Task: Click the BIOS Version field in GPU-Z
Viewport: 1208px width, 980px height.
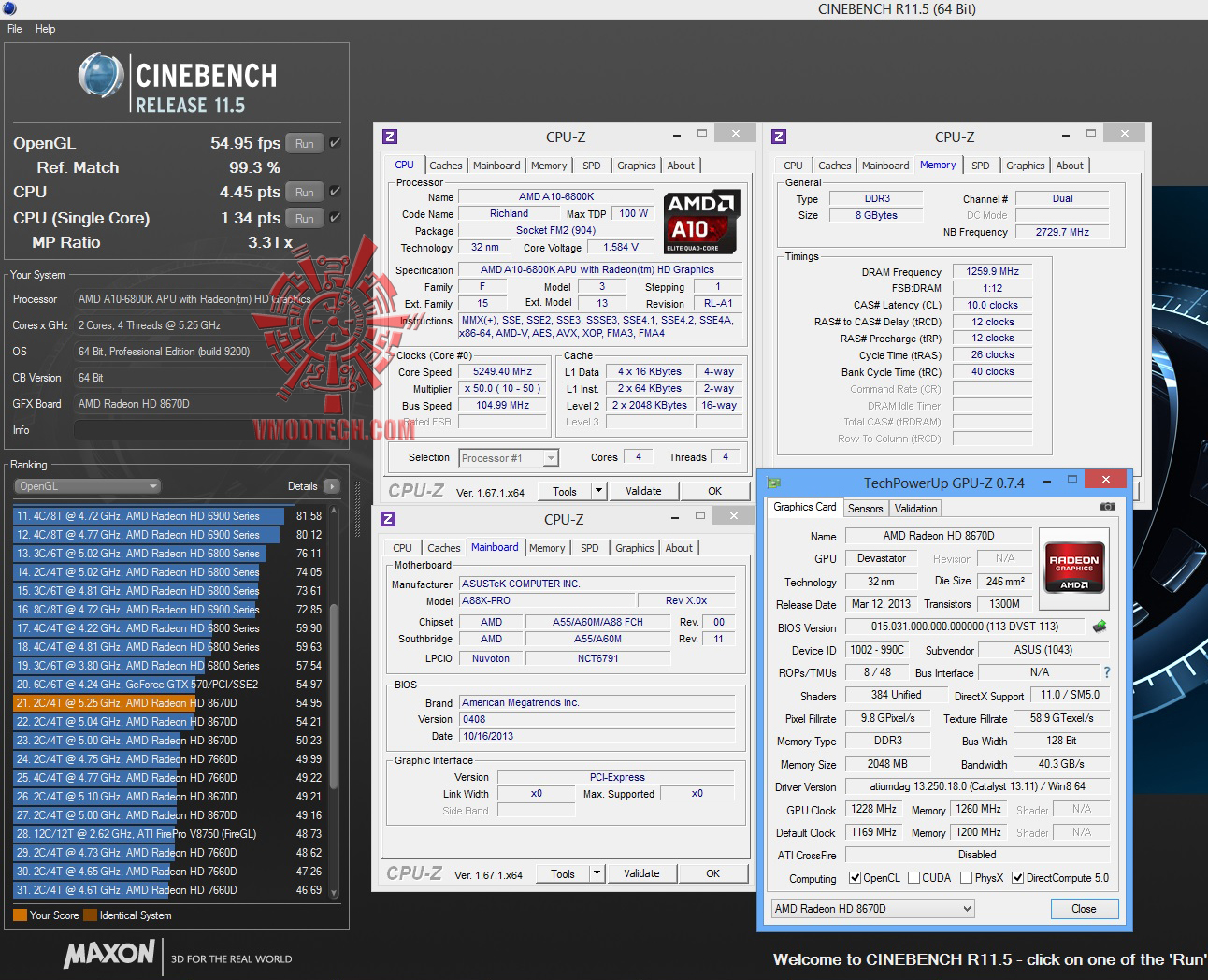Action: 965,627
